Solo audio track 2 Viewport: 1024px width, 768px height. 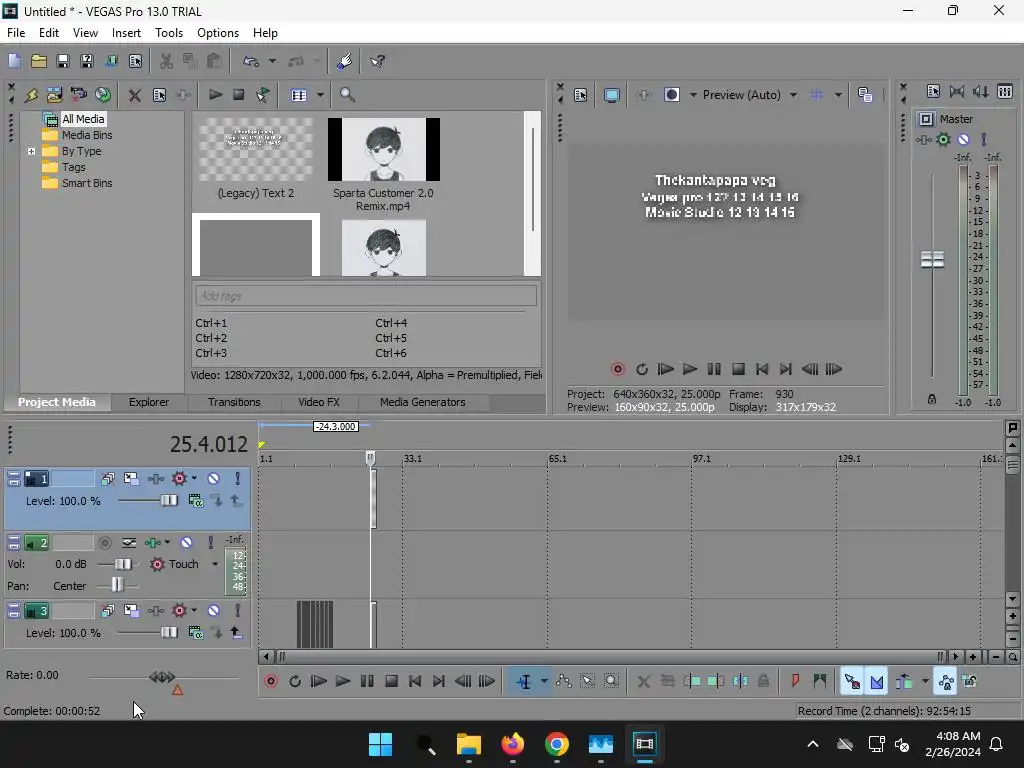210,543
